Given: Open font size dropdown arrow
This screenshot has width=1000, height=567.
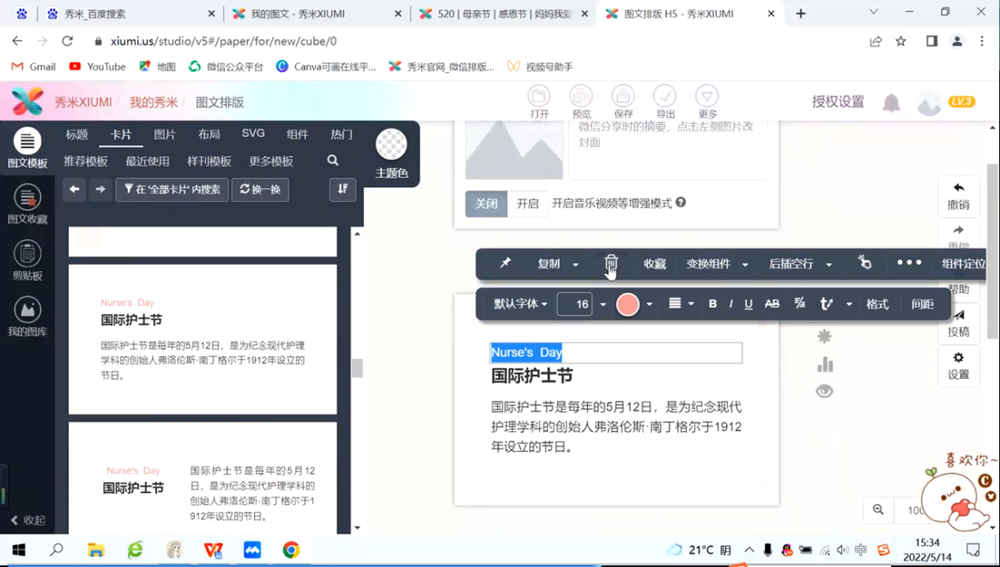Looking at the screenshot, I should [603, 305].
